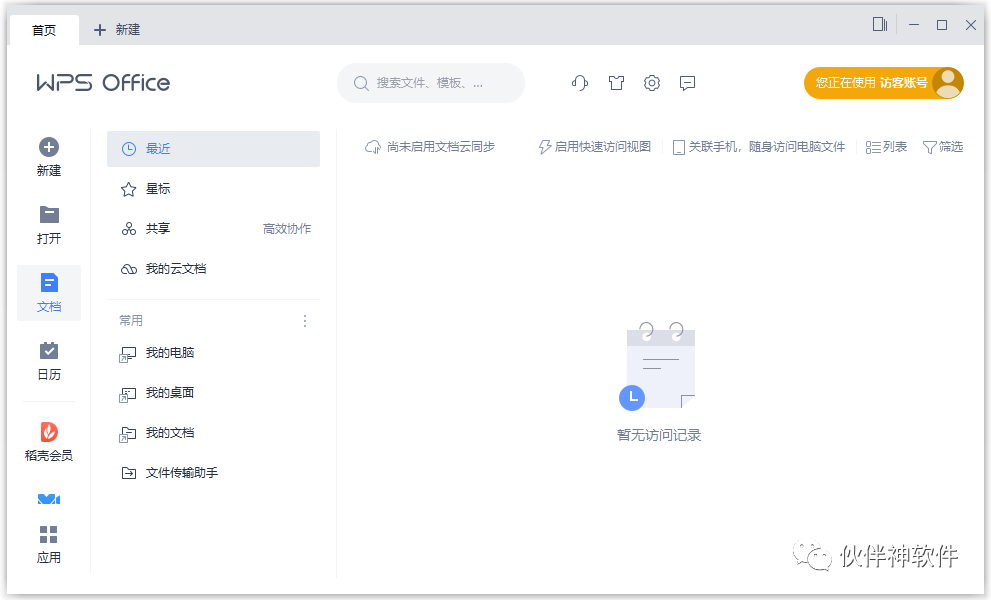Screen dimensions: 991x600
Task: Click the 应用 apps icon
Action: click(48, 540)
